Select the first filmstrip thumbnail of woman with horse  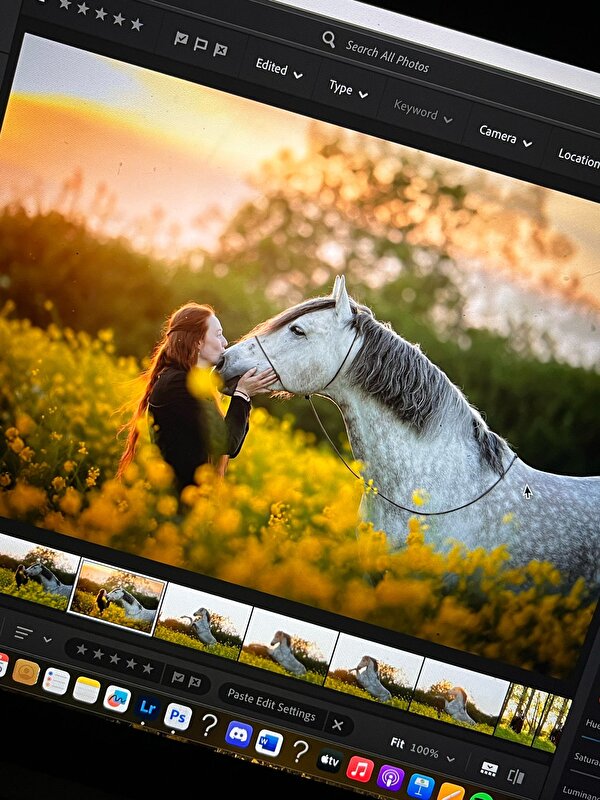coord(37,571)
